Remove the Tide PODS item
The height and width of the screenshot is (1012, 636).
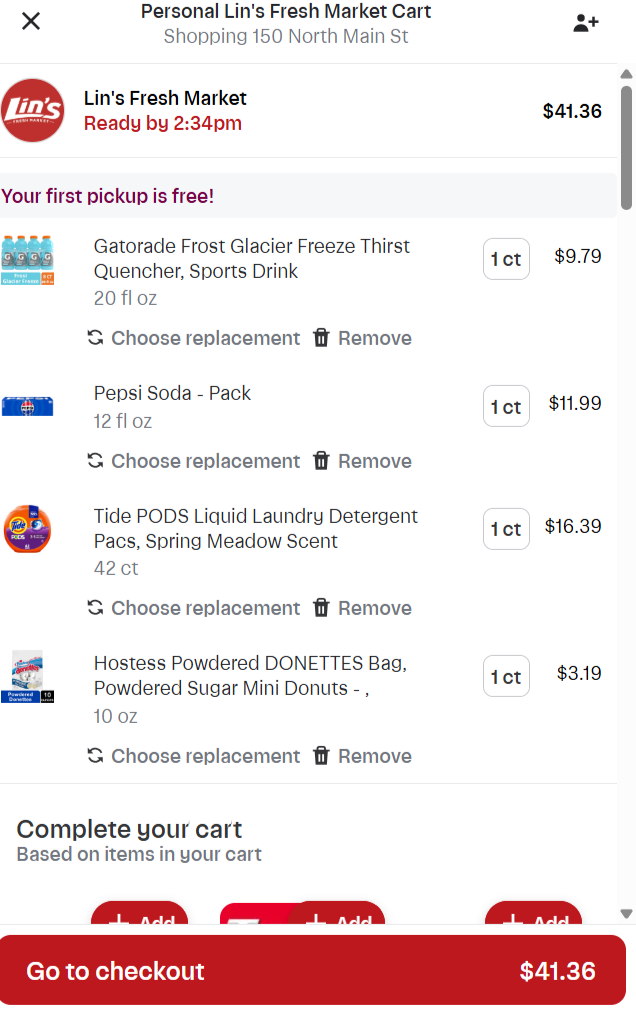[362, 608]
